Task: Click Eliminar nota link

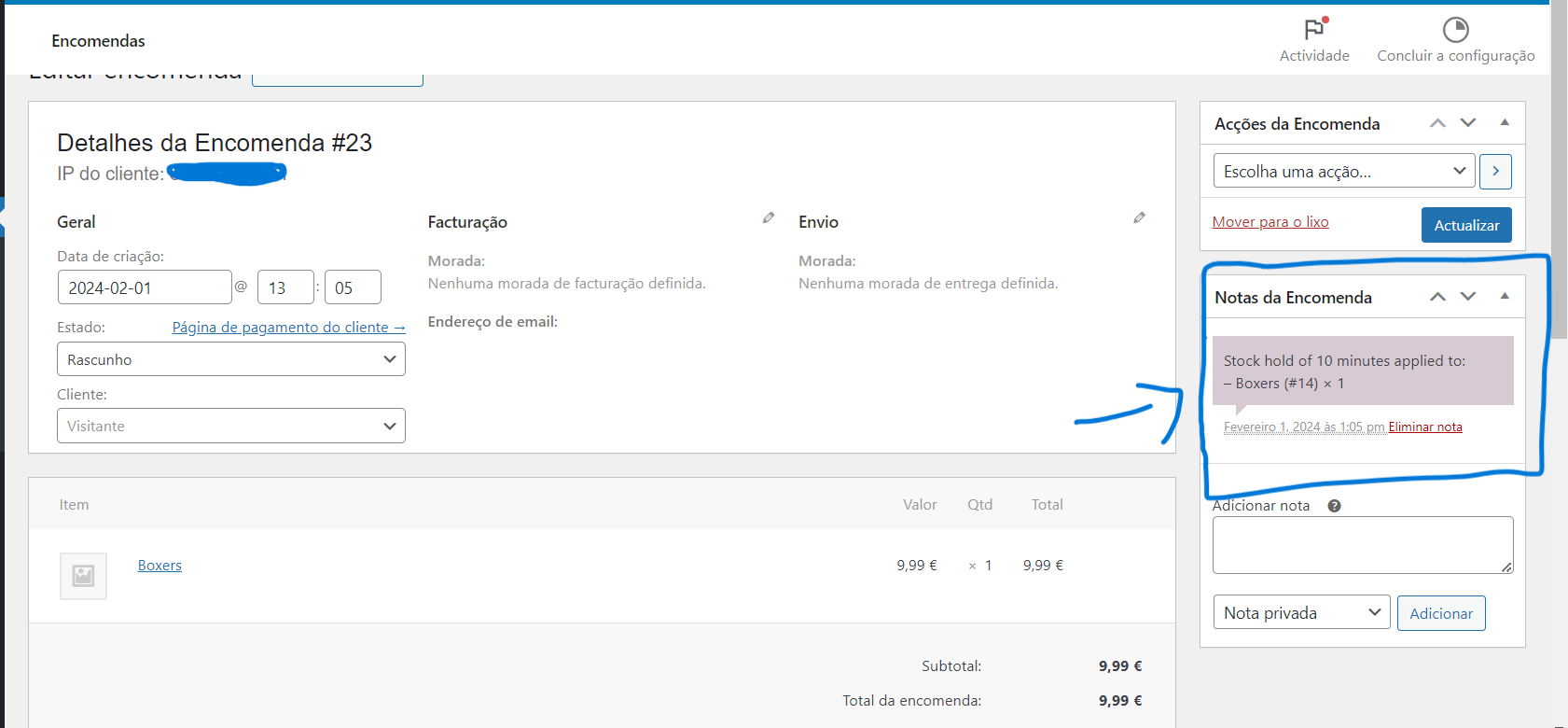Action: pos(1425,427)
